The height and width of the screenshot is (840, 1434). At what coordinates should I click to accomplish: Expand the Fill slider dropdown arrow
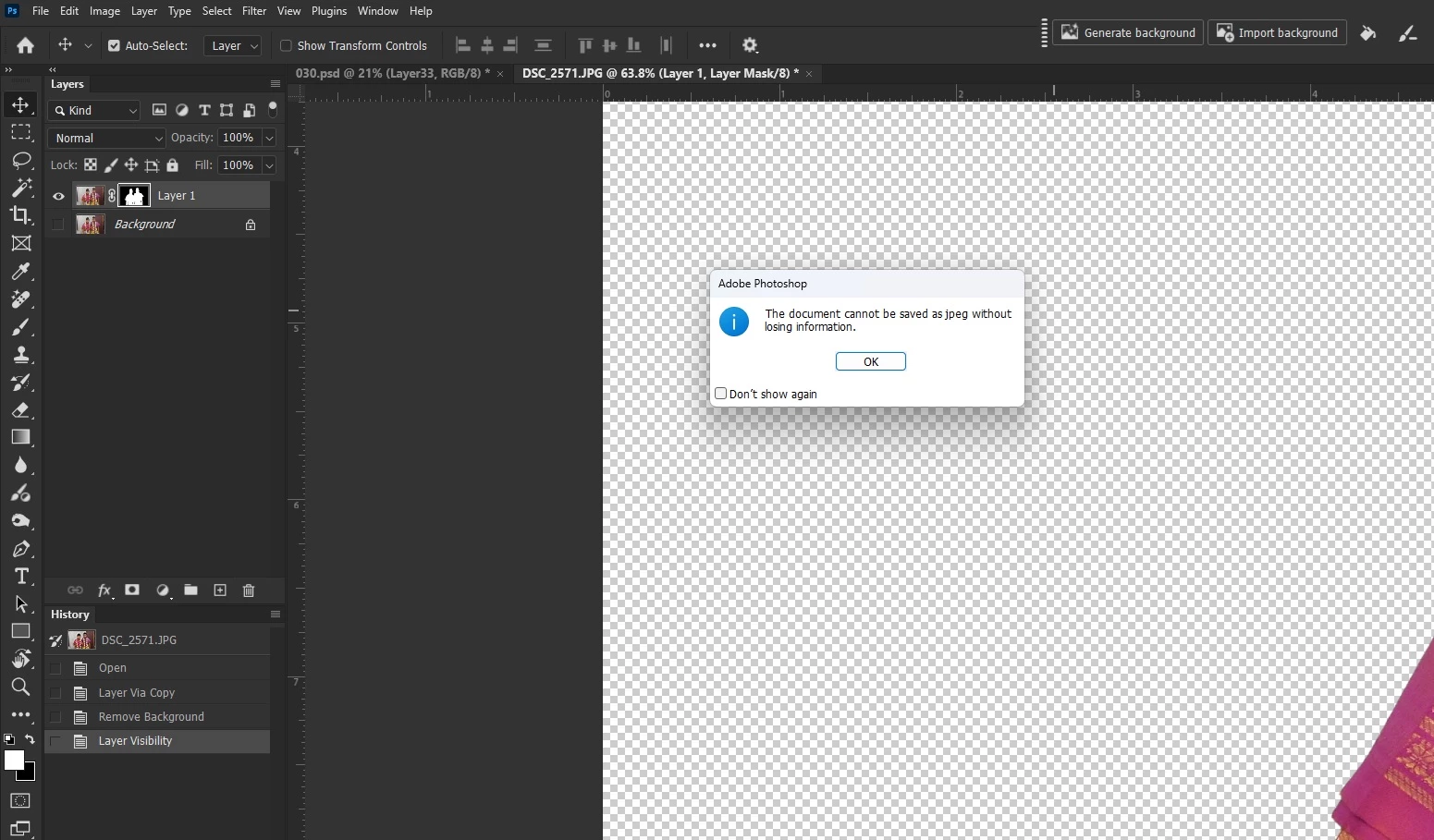point(269,165)
